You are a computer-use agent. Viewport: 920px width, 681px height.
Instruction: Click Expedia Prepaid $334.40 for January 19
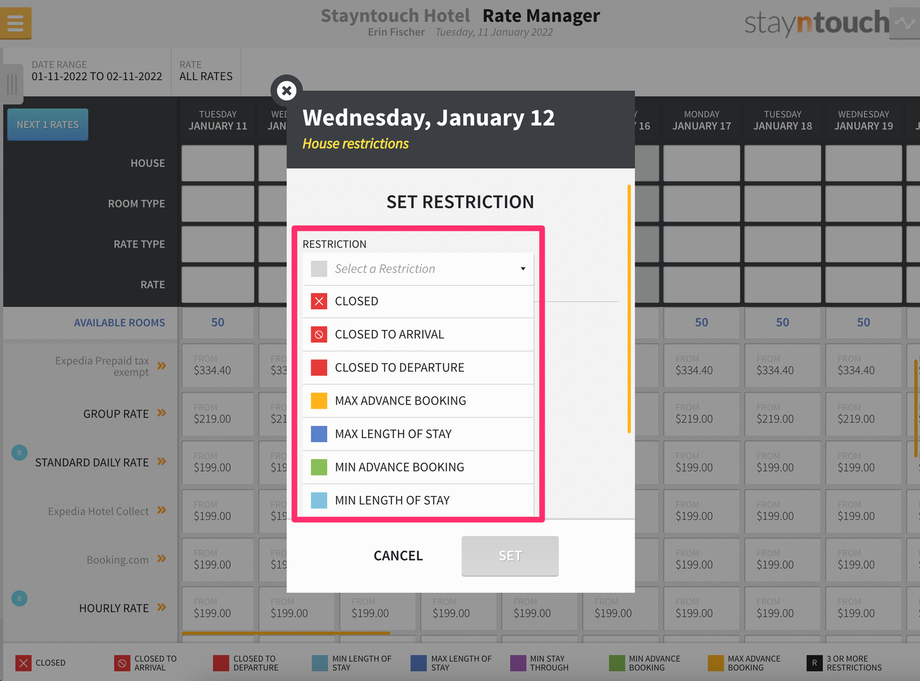[863, 365]
